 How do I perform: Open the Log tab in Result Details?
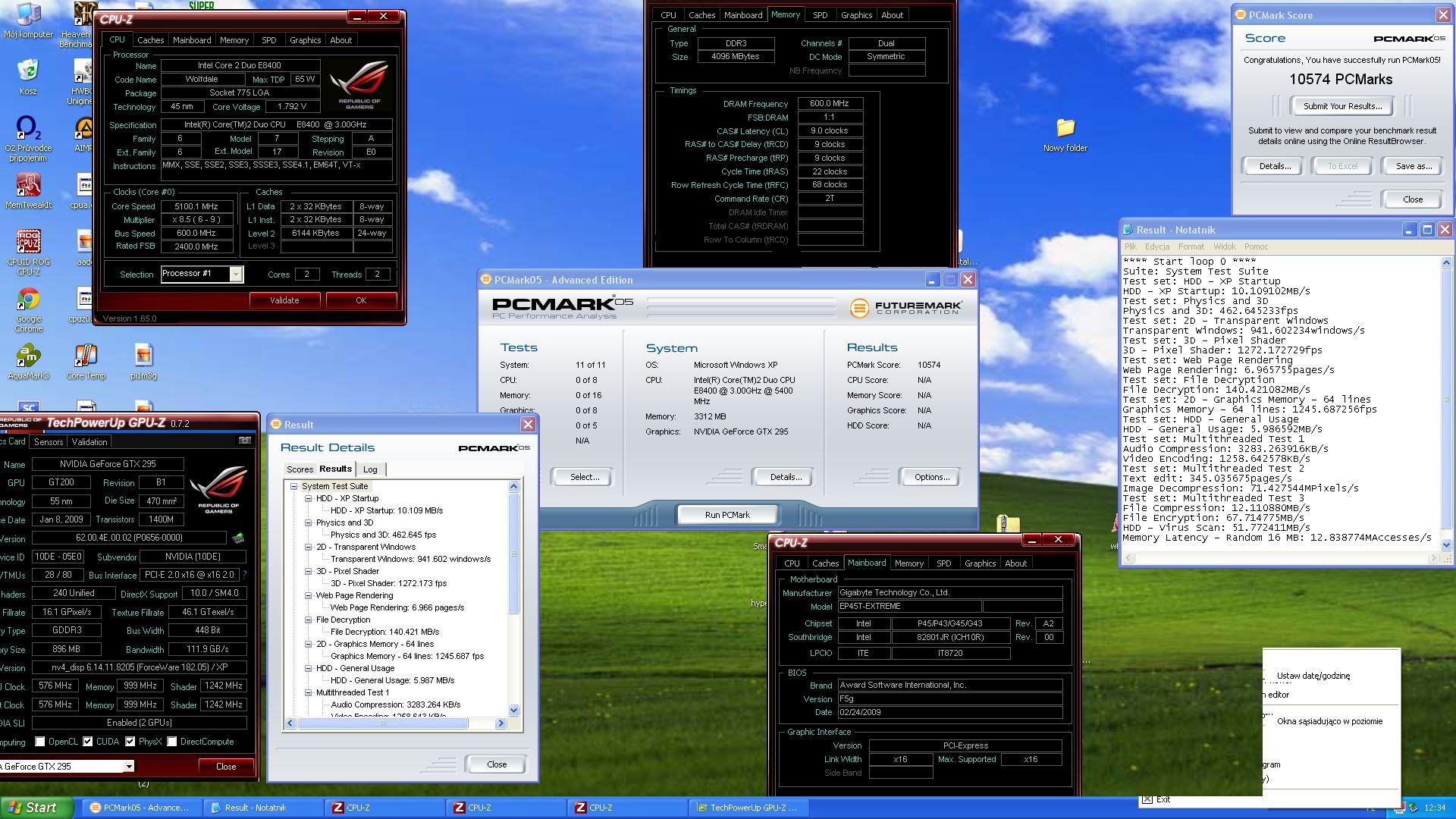[x=370, y=469]
